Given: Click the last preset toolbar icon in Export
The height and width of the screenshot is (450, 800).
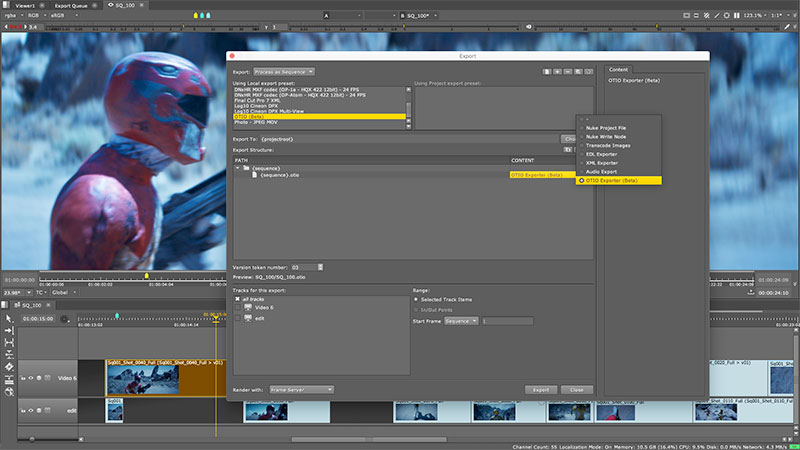Looking at the screenshot, I should pos(589,72).
